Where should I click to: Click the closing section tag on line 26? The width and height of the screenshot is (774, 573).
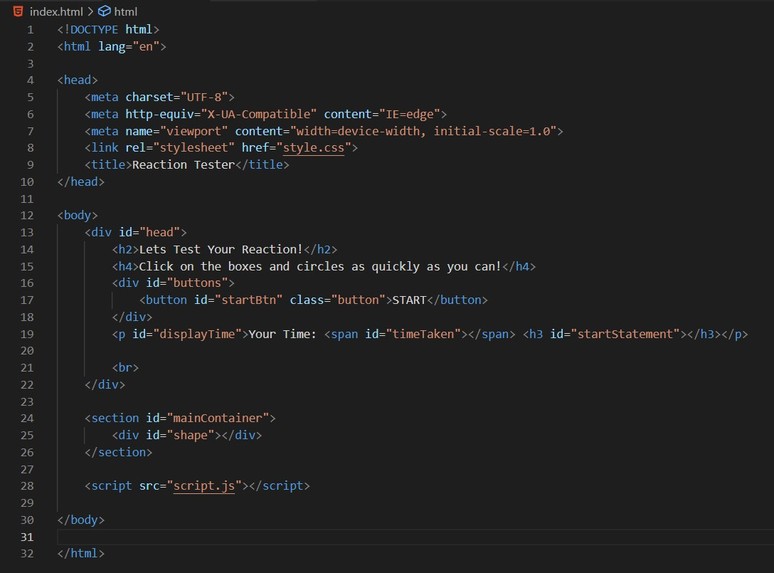118,452
